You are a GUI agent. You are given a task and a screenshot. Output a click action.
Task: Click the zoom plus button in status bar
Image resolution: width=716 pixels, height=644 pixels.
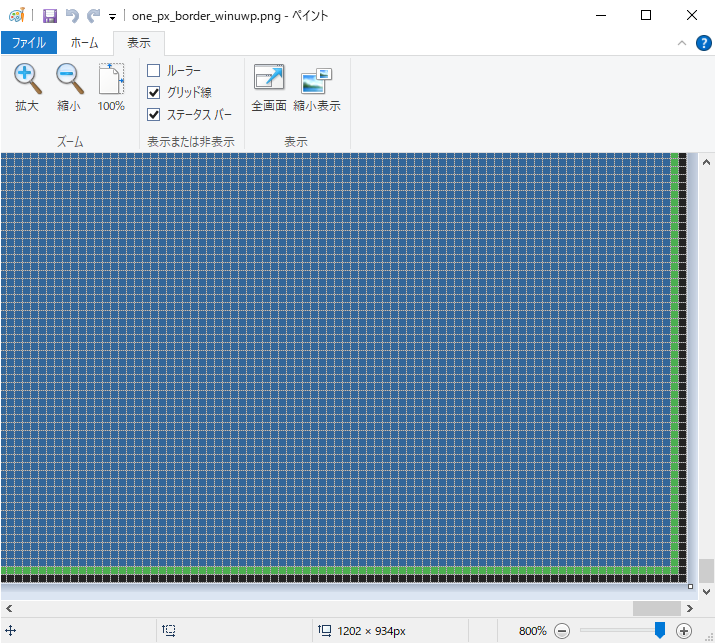coord(684,631)
